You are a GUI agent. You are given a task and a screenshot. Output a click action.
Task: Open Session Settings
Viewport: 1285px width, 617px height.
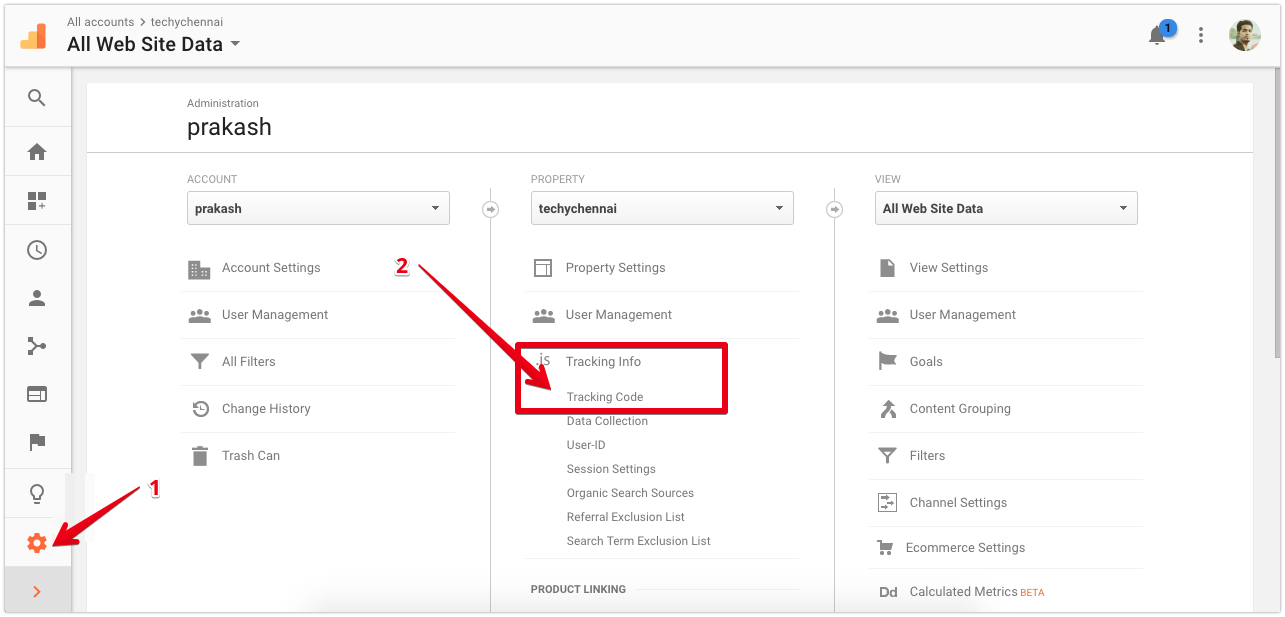[x=611, y=469]
